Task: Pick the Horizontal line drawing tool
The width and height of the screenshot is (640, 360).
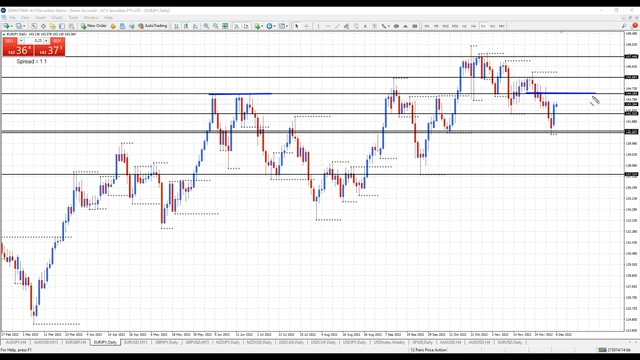Action: pyautogui.click(x=328, y=26)
